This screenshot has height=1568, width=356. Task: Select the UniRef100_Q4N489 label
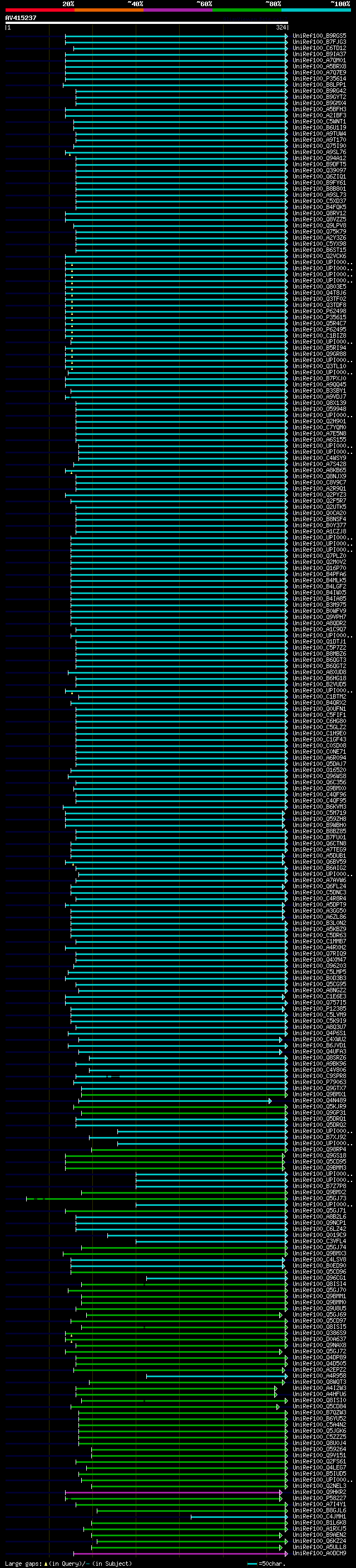(319, 1101)
